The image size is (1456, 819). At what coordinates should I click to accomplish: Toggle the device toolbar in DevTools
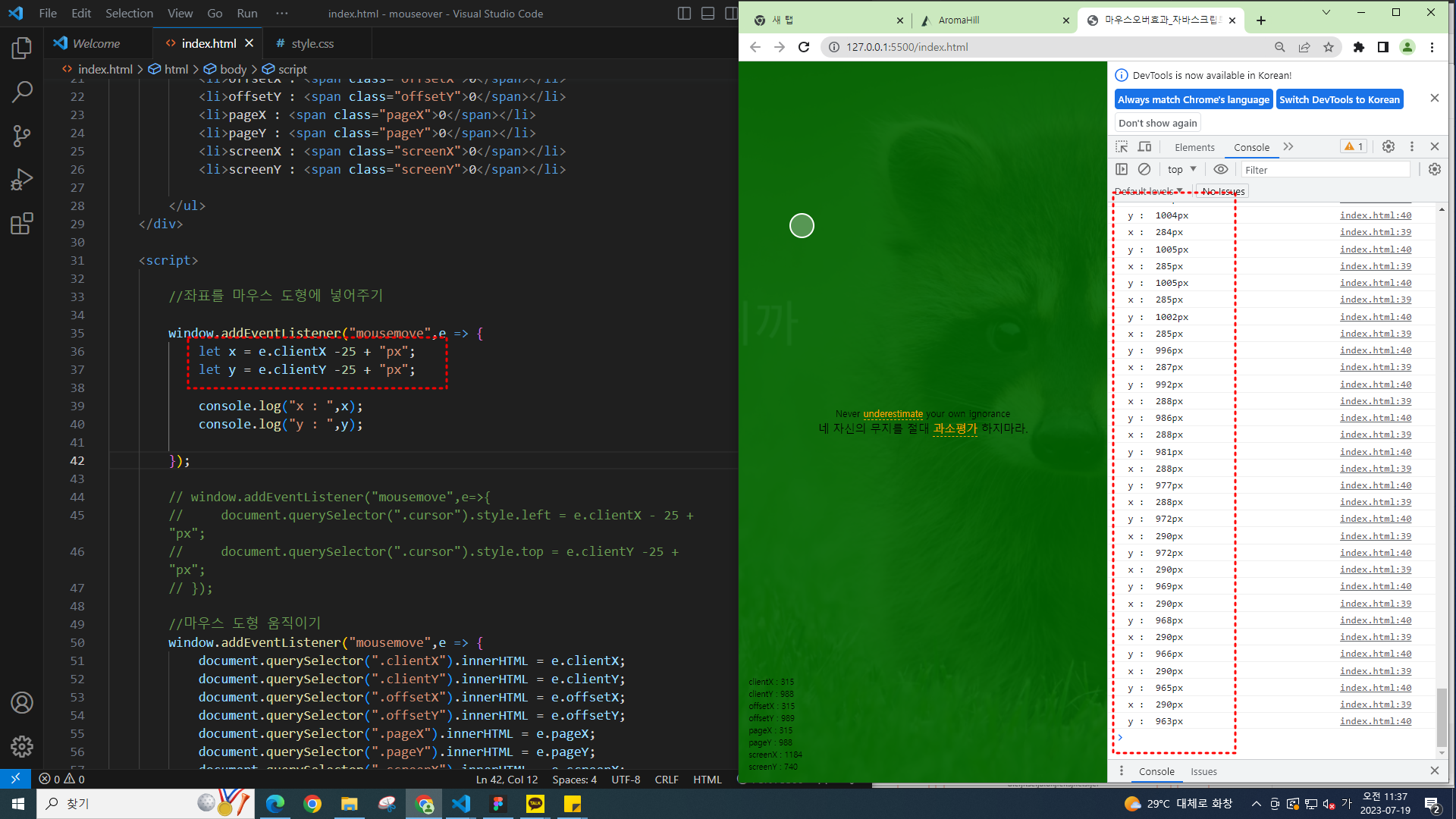1144,146
